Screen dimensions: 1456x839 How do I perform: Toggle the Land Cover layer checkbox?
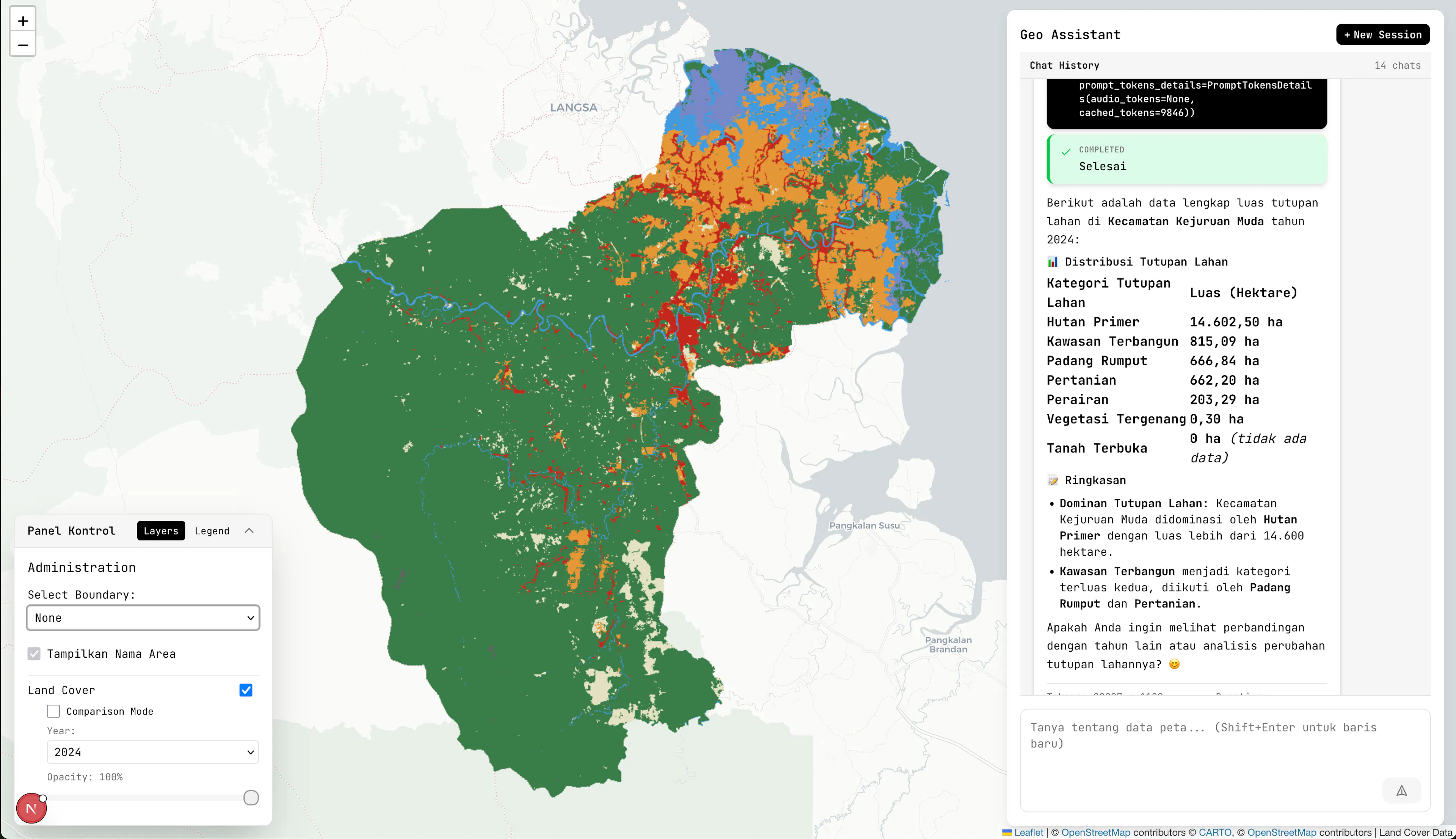point(246,690)
